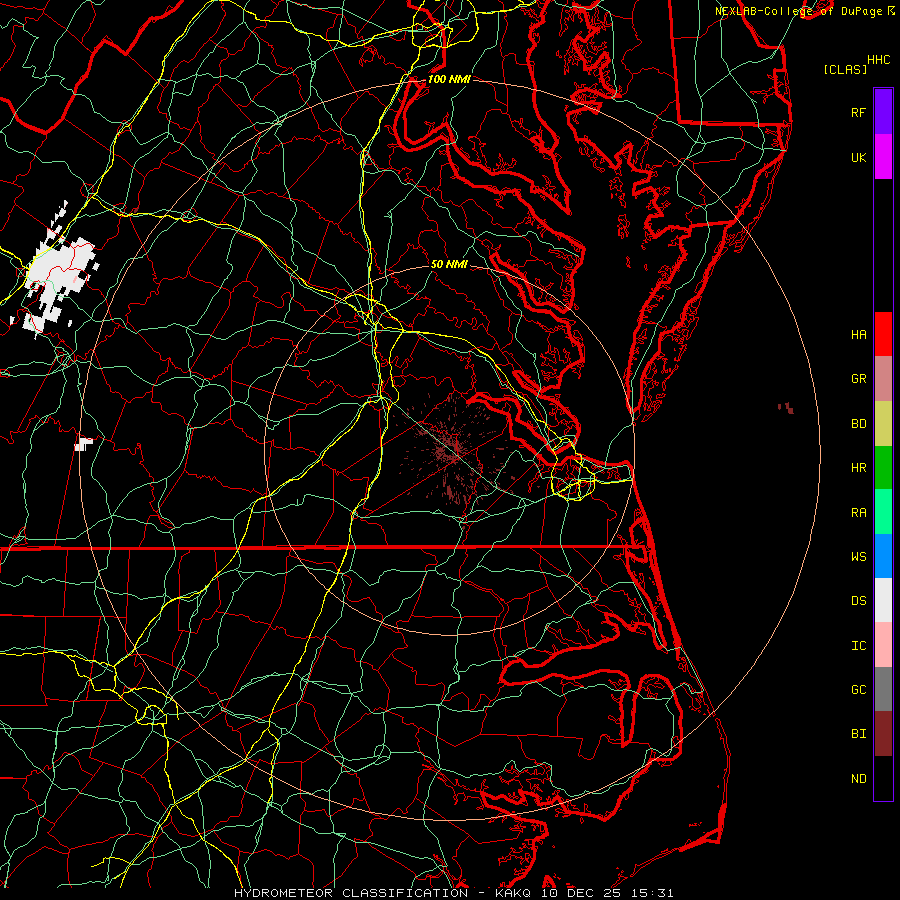Click the HA red legend swatch
The height and width of the screenshot is (900, 900).
click(883, 334)
